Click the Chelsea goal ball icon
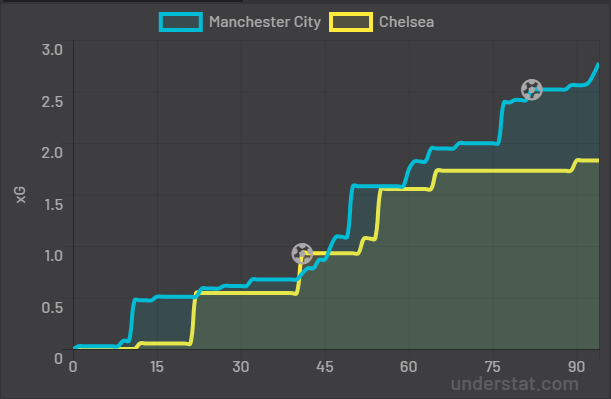The image size is (611, 399). click(302, 254)
